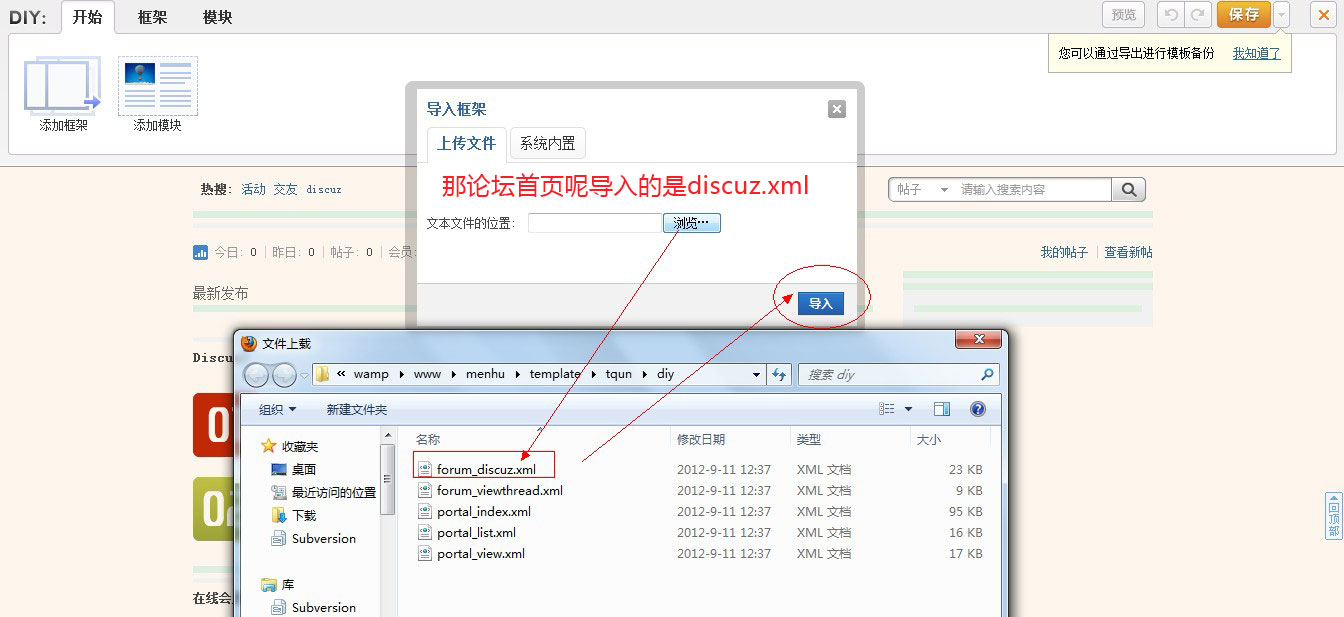Click the 搜索 diy search field
The height and width of the screenshot is (617, 1344).
[898, 375]
